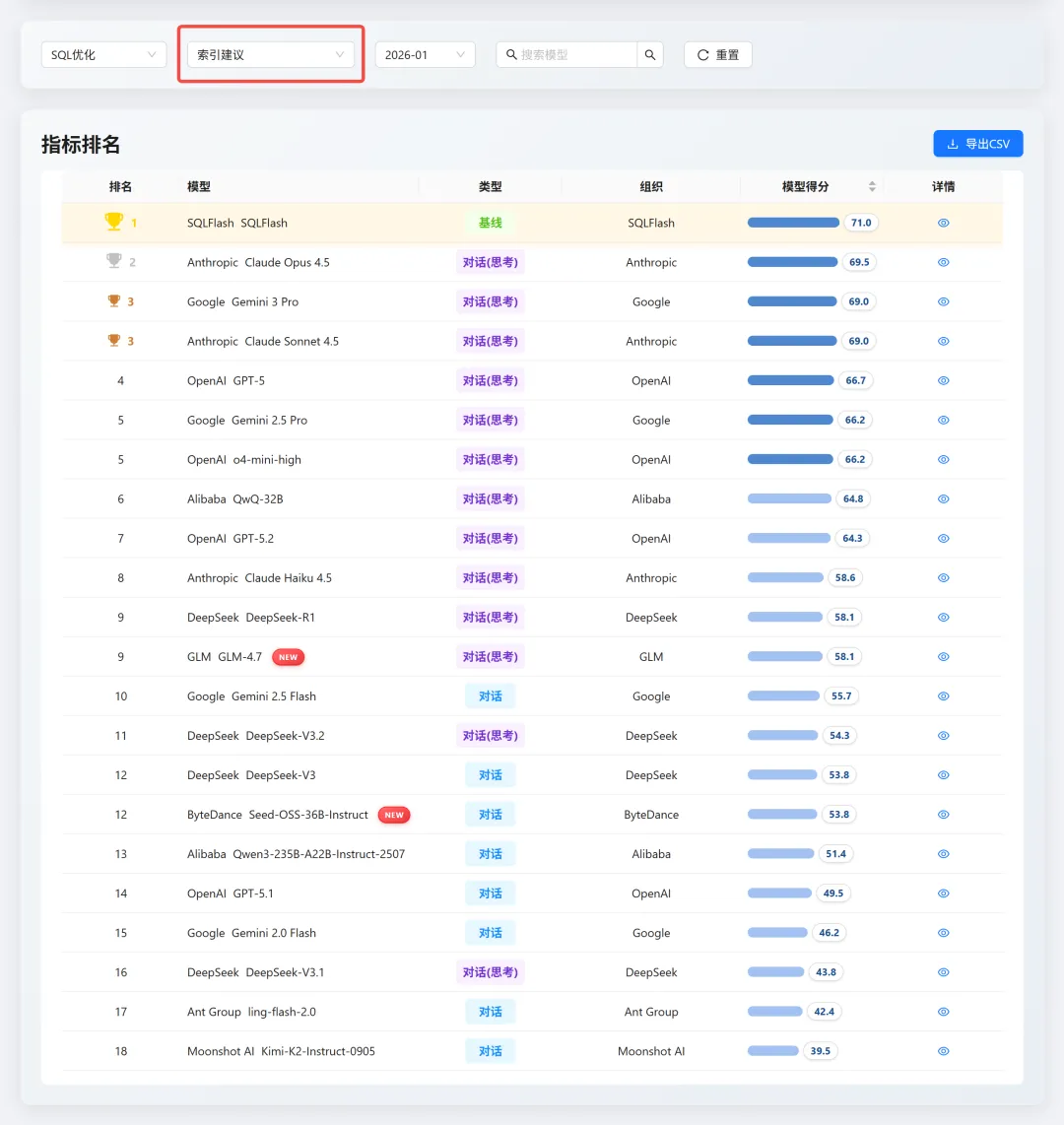
Task: Click the 对话(思考) tag on the GPT-5 row
Action: pyautogui.click(x=490, y=380)
